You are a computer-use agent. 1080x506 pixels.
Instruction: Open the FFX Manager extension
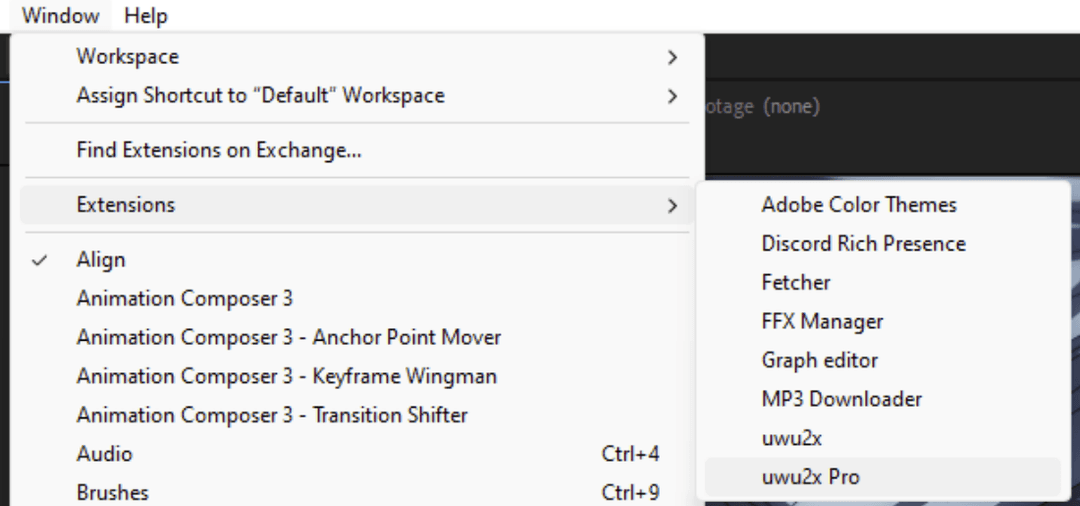click(x=822, y=322)
